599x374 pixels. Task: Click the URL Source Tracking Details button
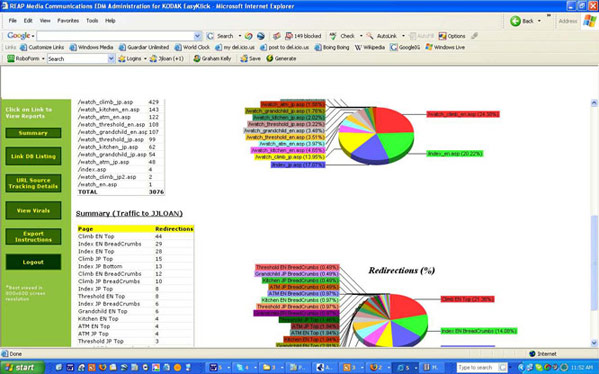(x=33, y=183)
